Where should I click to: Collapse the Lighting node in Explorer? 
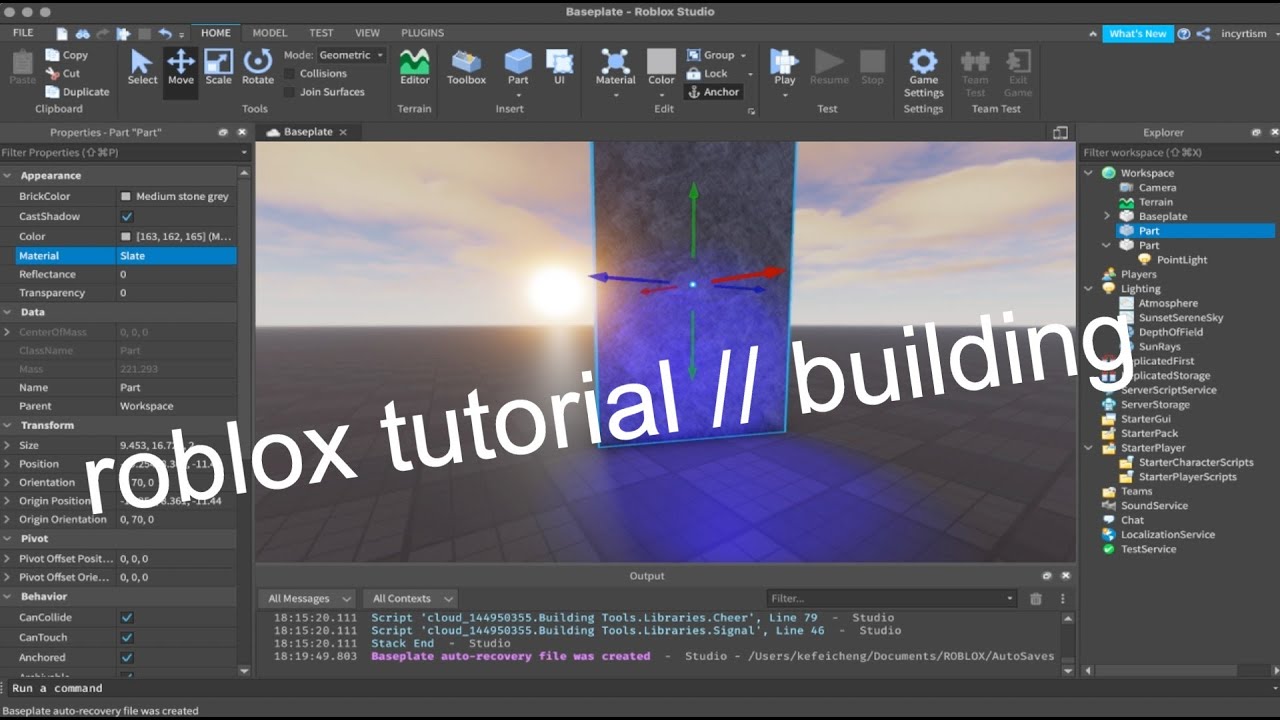coord(1089,289)
